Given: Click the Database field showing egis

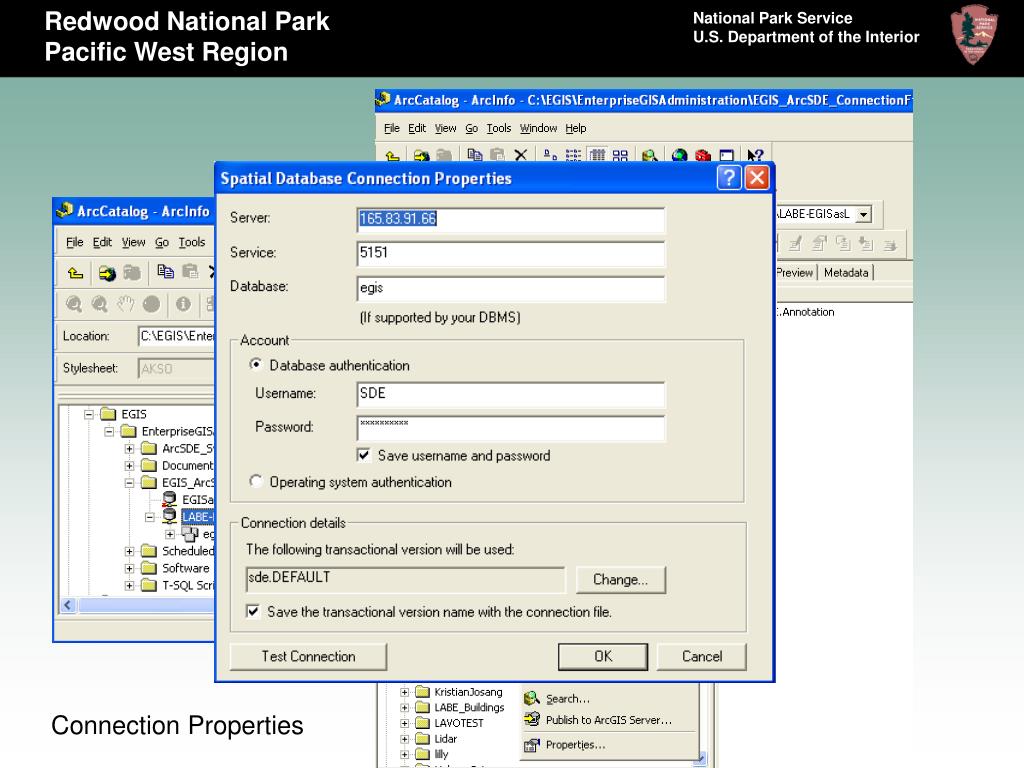Looking at the screenshot, I should (x=511, y=288).
